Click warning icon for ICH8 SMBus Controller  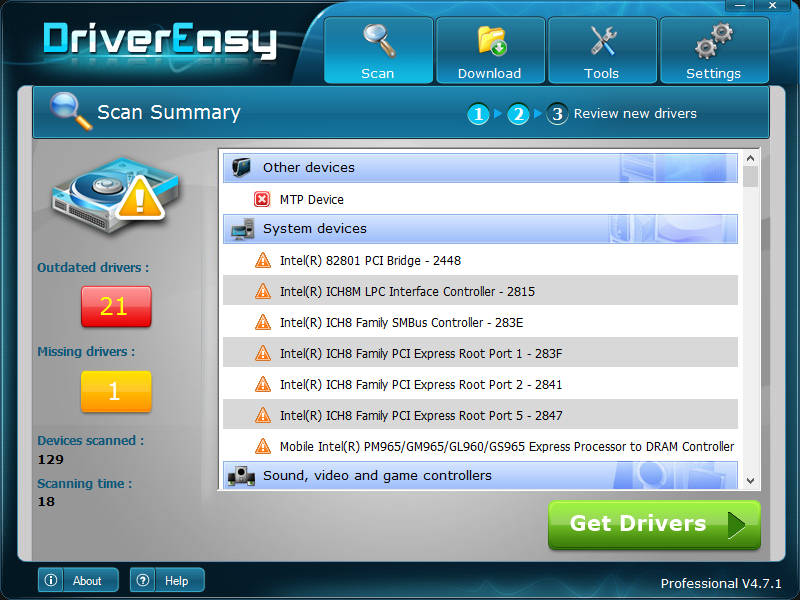[x=263, y=322]
